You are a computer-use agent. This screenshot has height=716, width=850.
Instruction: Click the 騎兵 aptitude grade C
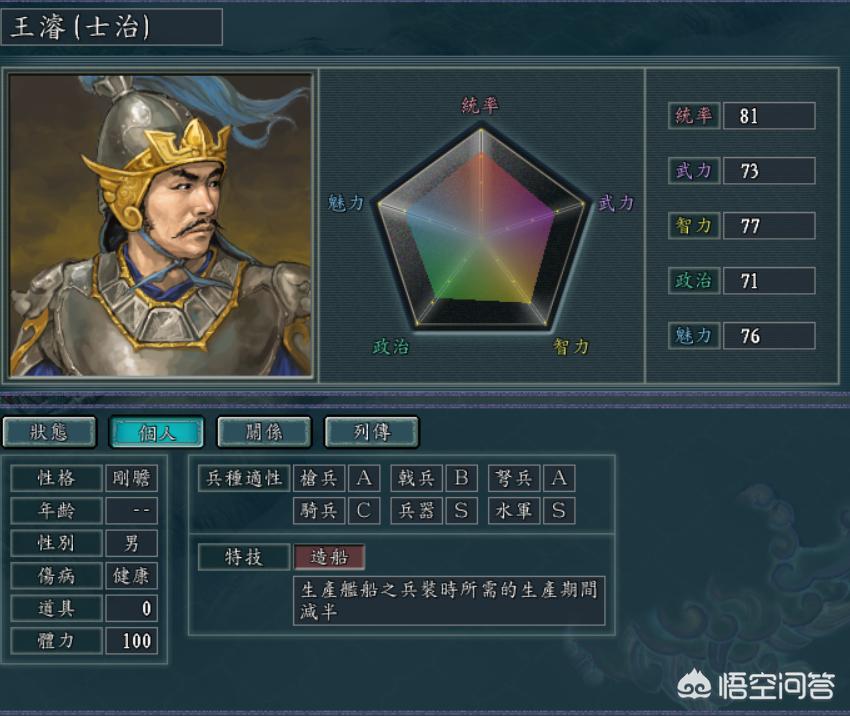(x=364, y=511)
